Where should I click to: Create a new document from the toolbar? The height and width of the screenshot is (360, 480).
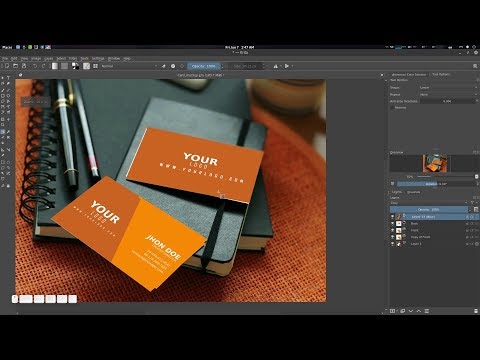[x=7, y=66]
